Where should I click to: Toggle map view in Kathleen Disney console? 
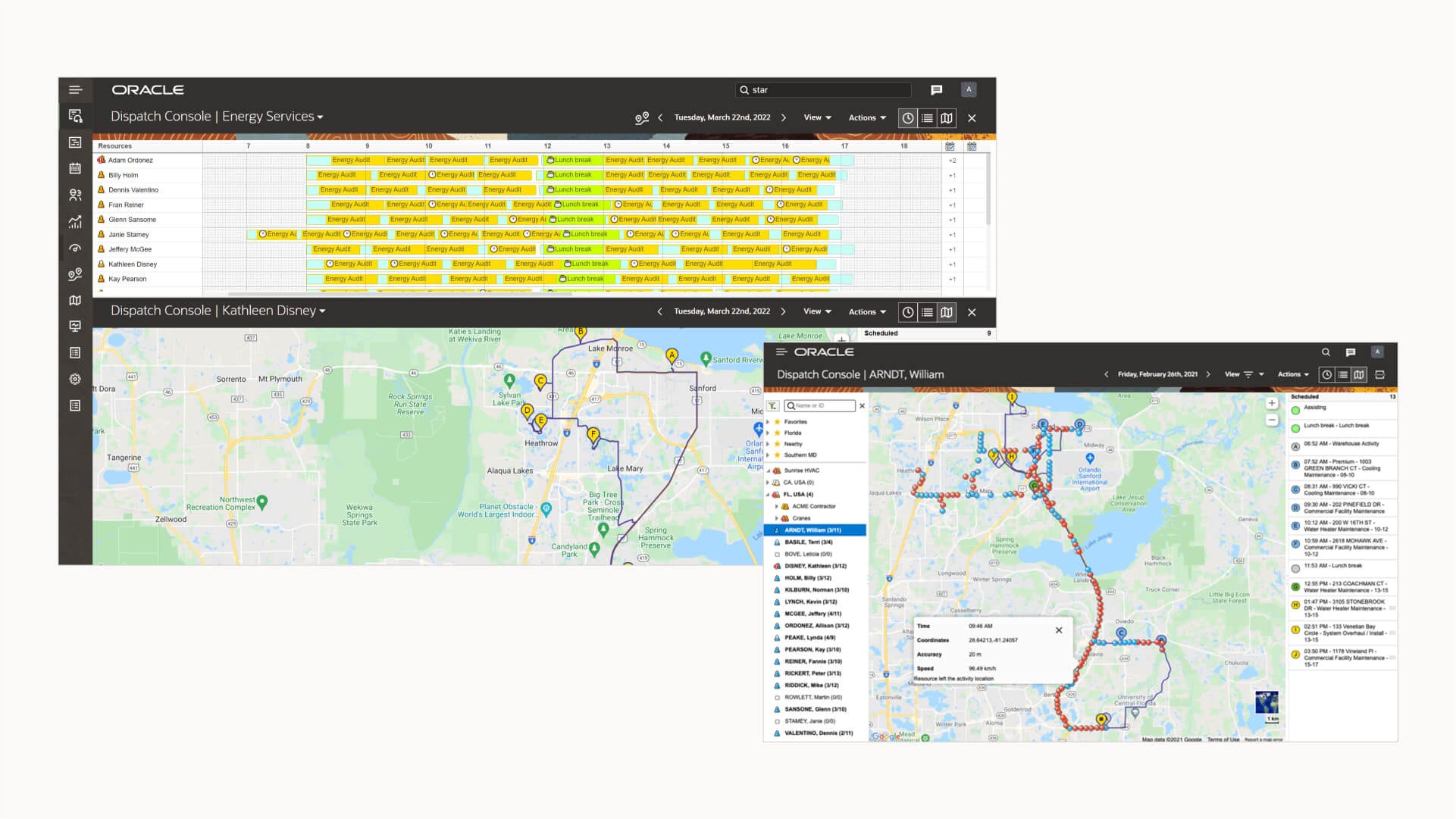click(947, 312)
